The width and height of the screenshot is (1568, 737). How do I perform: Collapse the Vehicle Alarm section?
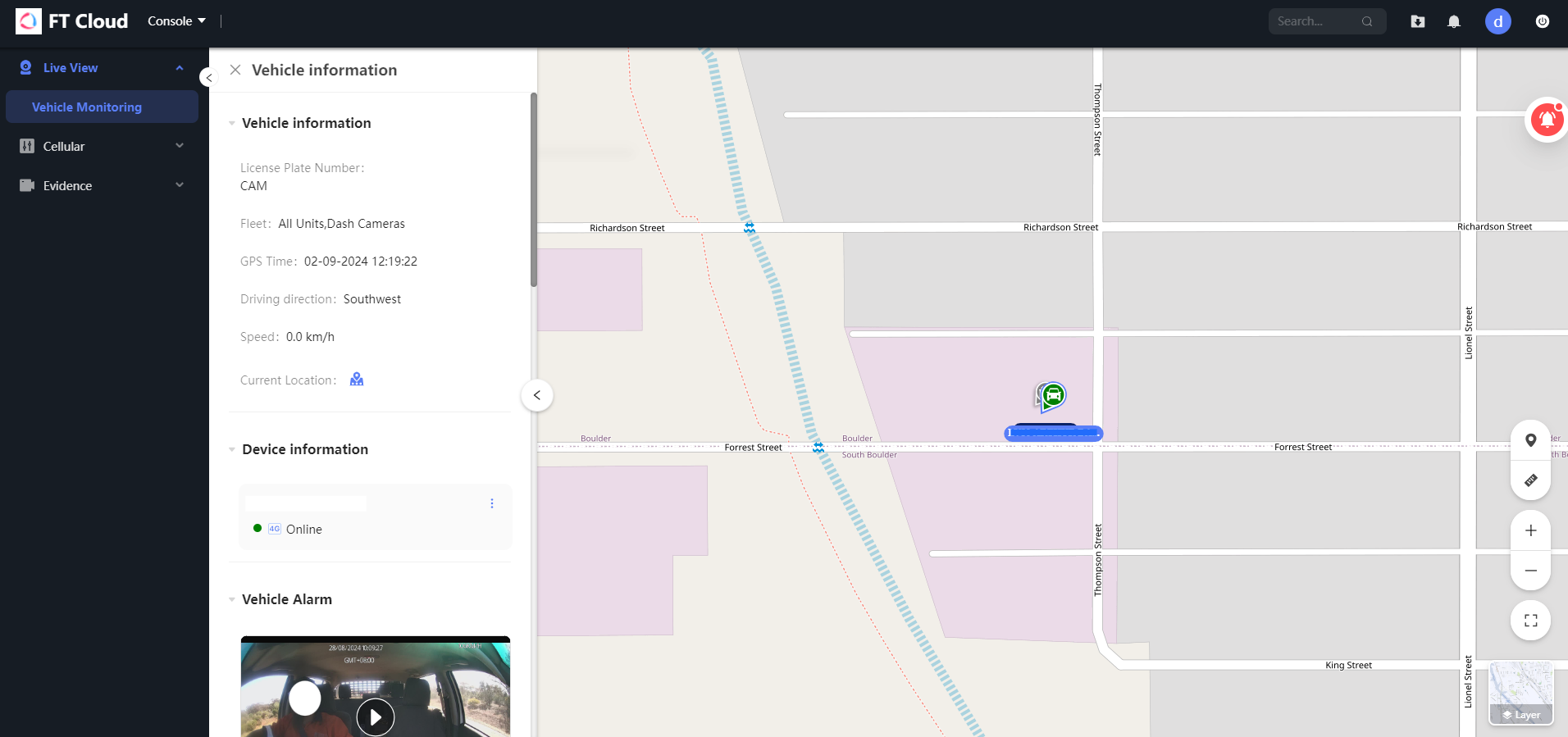tap(232, 599)
